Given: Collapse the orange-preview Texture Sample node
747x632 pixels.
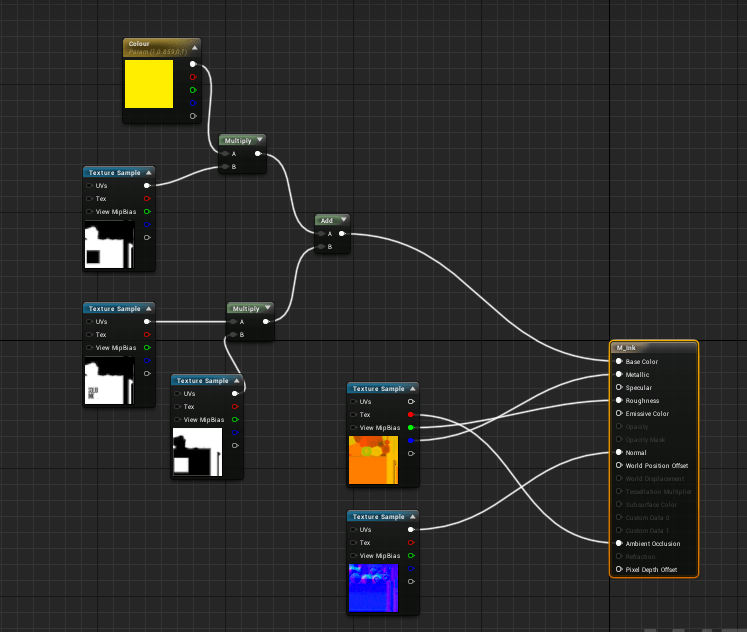Looking at the screenshot, I should tap(413, 389).
